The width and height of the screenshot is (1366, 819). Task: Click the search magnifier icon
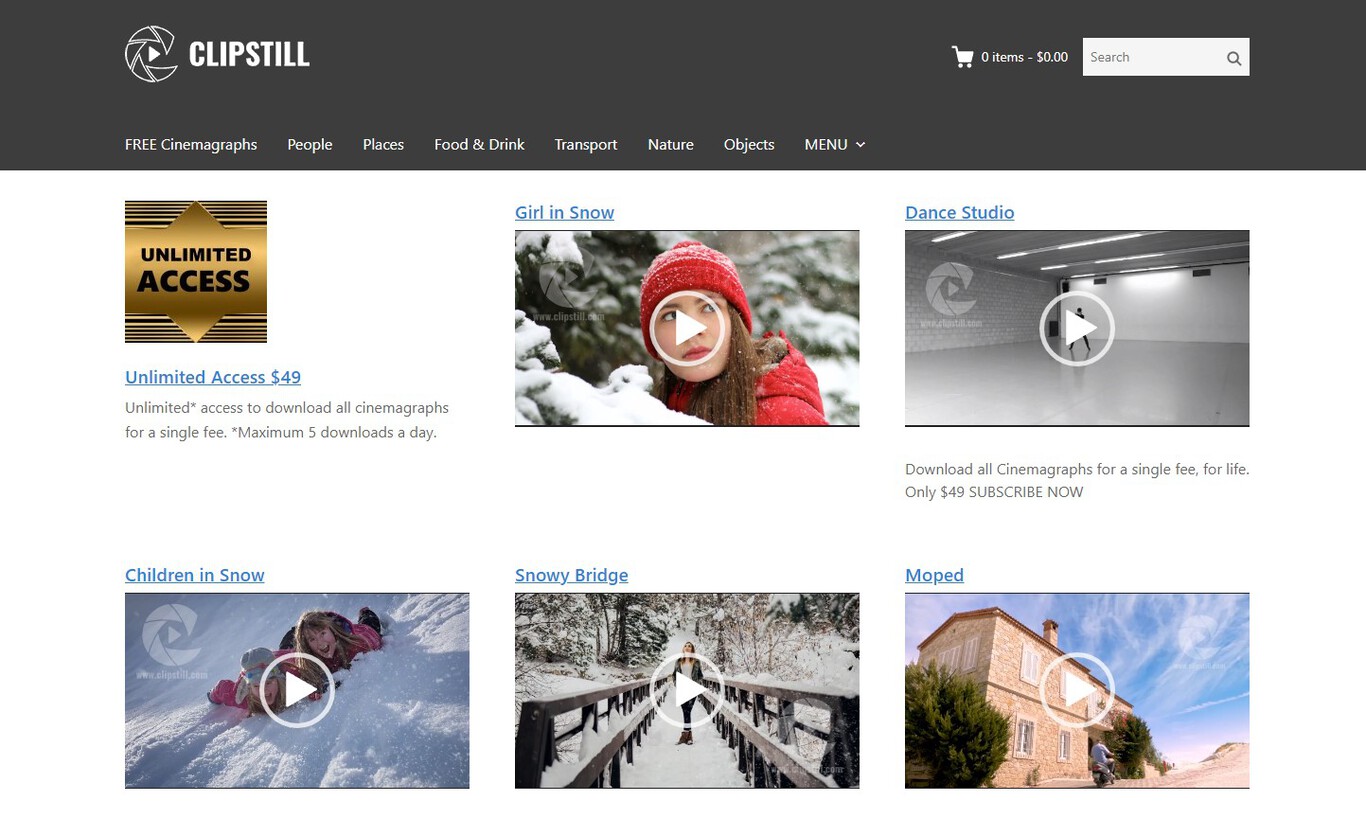(x=1234, y=58)
